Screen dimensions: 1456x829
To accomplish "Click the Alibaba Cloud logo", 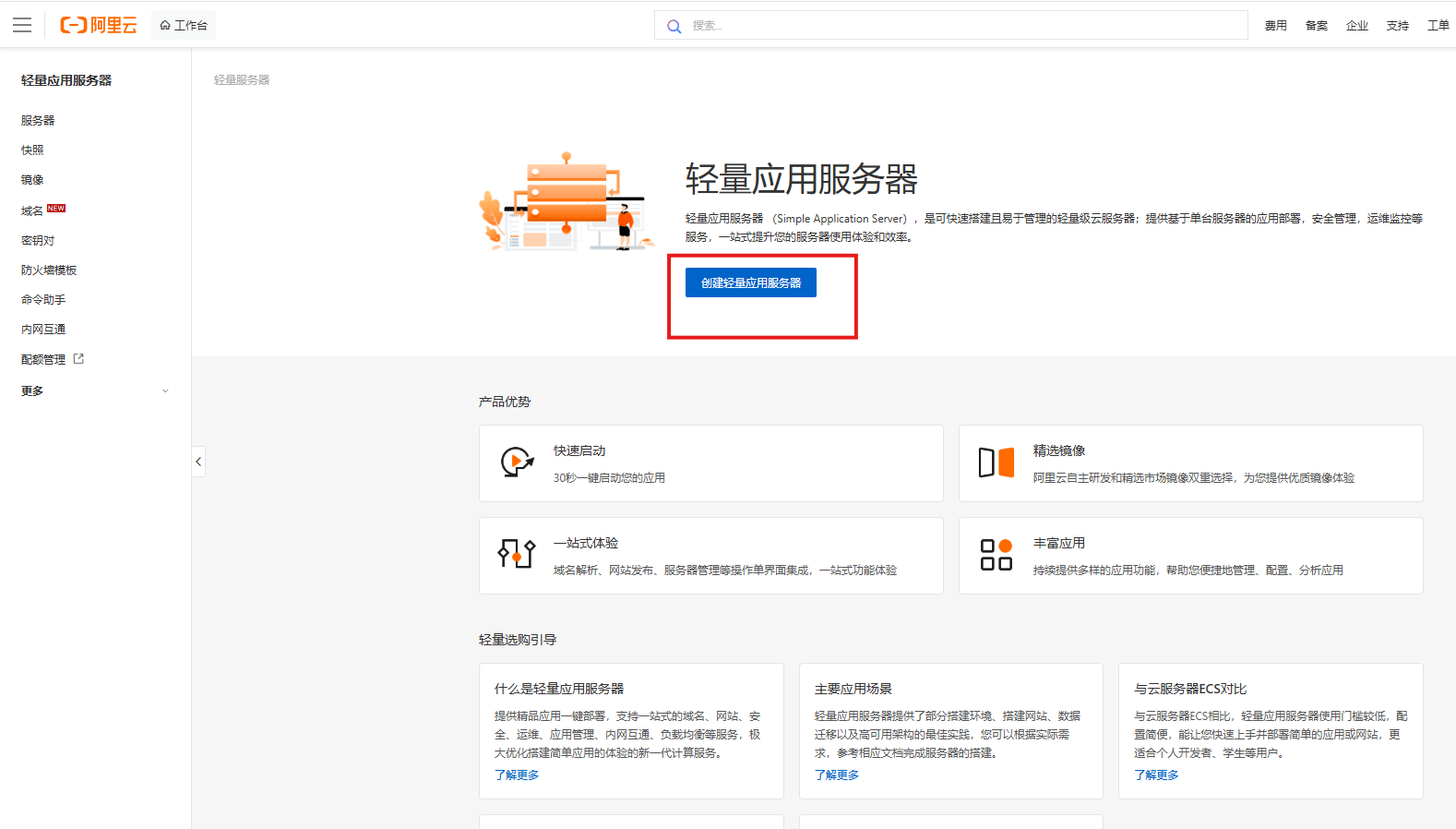I will click(99, 25).
